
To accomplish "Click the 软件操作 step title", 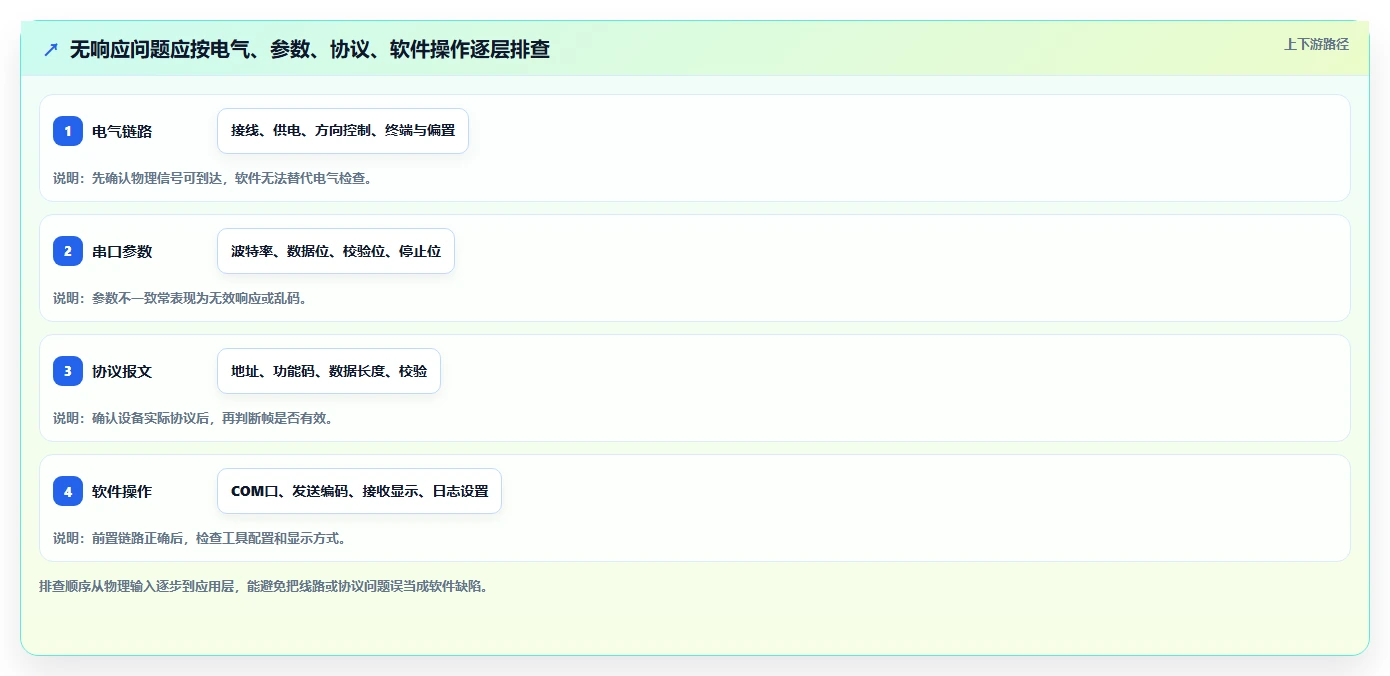I will click(x=122, y=491).
